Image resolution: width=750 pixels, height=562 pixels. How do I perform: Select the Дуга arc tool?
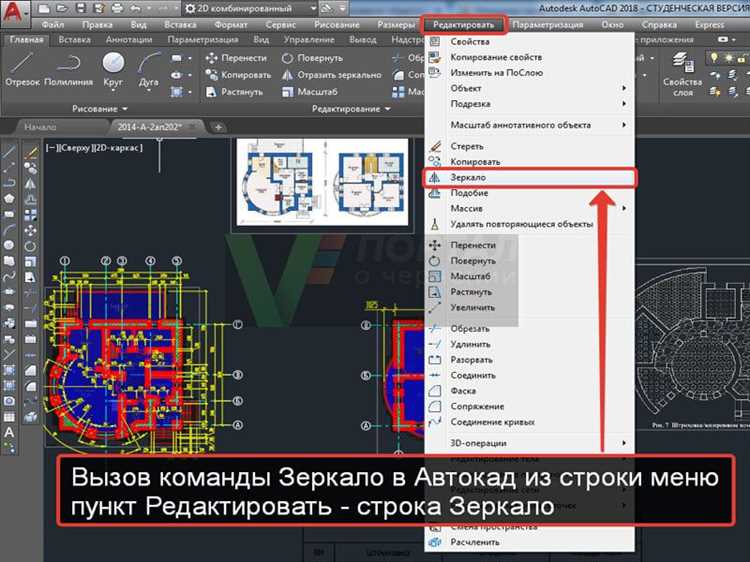[x=149, y=70]
